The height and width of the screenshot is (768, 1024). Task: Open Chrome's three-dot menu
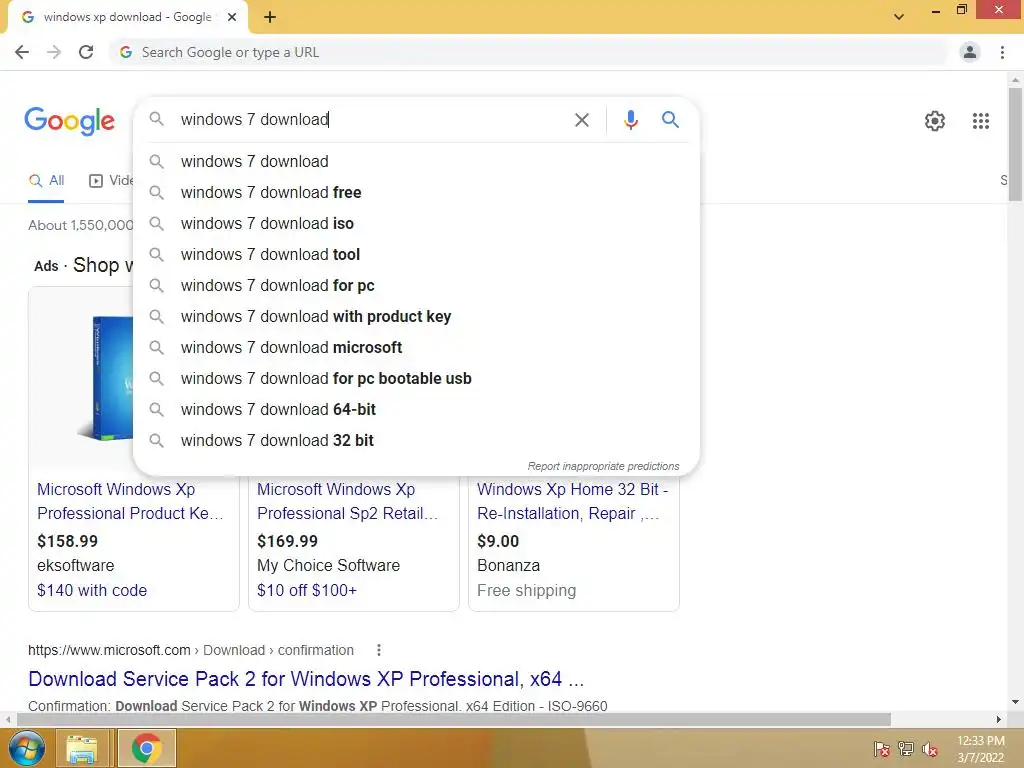pyautogui.click(x=1002, y=52)
